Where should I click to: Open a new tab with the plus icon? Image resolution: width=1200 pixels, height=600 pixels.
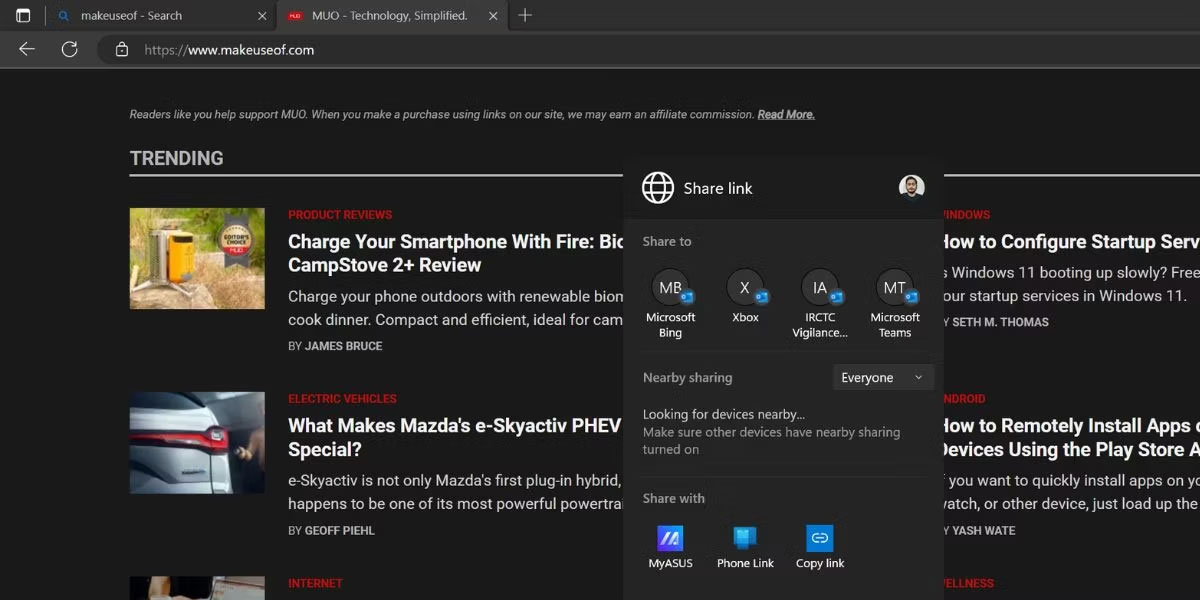tap(525, 15)
